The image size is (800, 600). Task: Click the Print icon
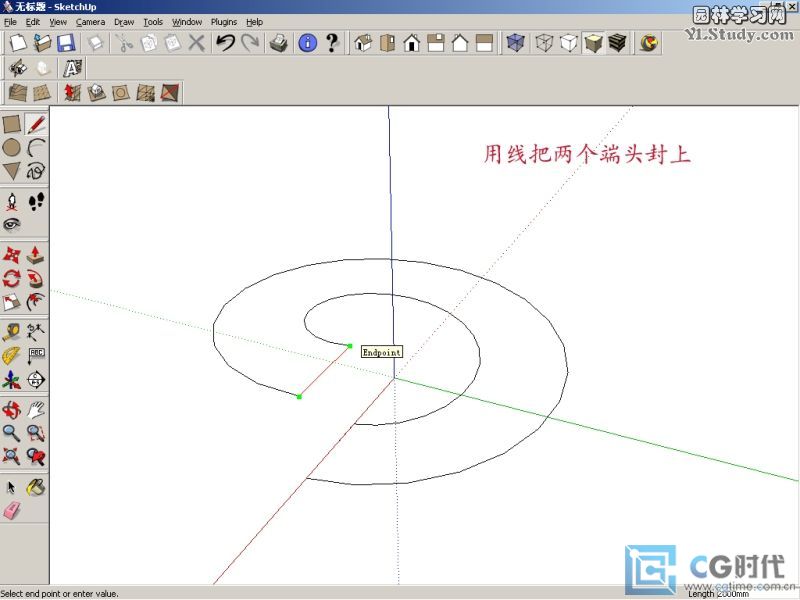click(x=278, y=43)
